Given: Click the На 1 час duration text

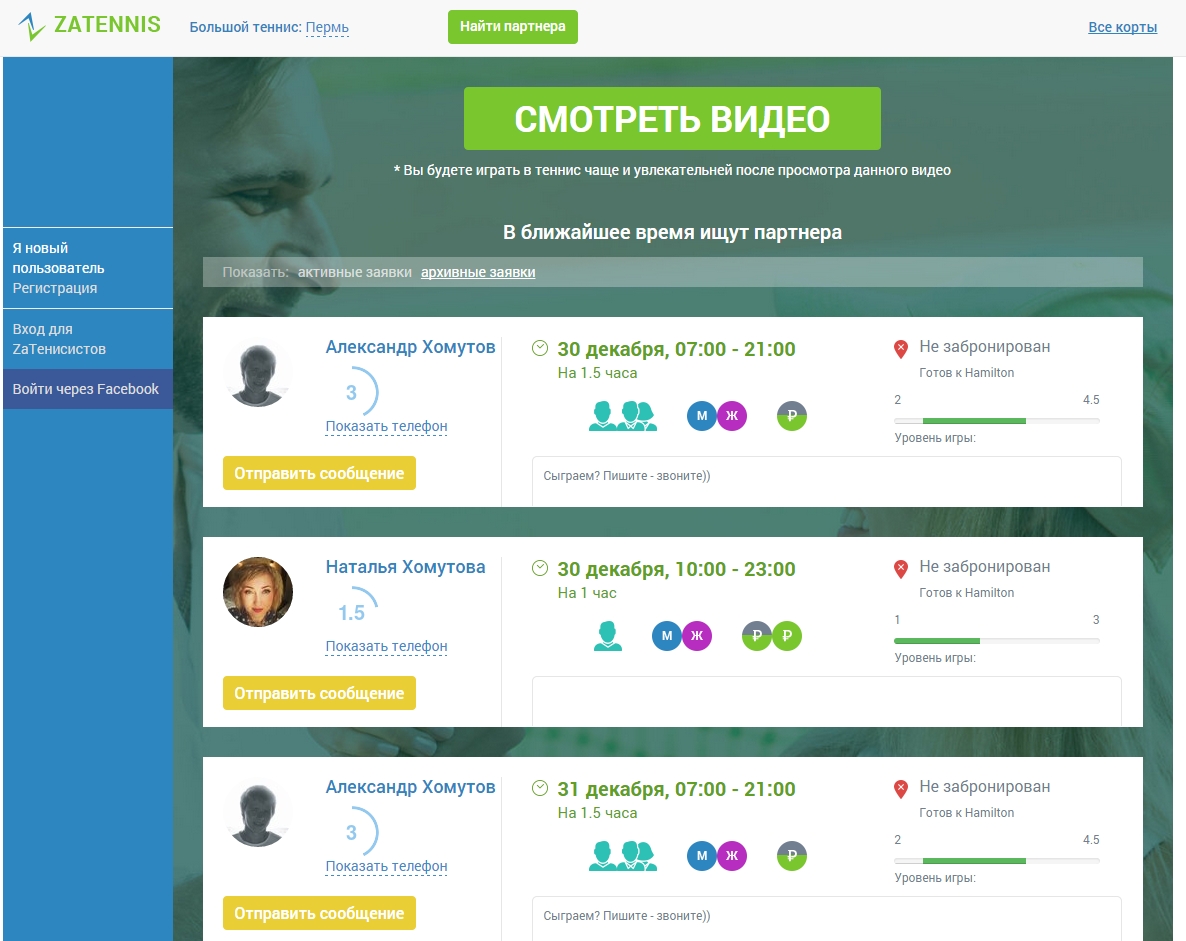Looking at the screenshot, I should (587, 593).
